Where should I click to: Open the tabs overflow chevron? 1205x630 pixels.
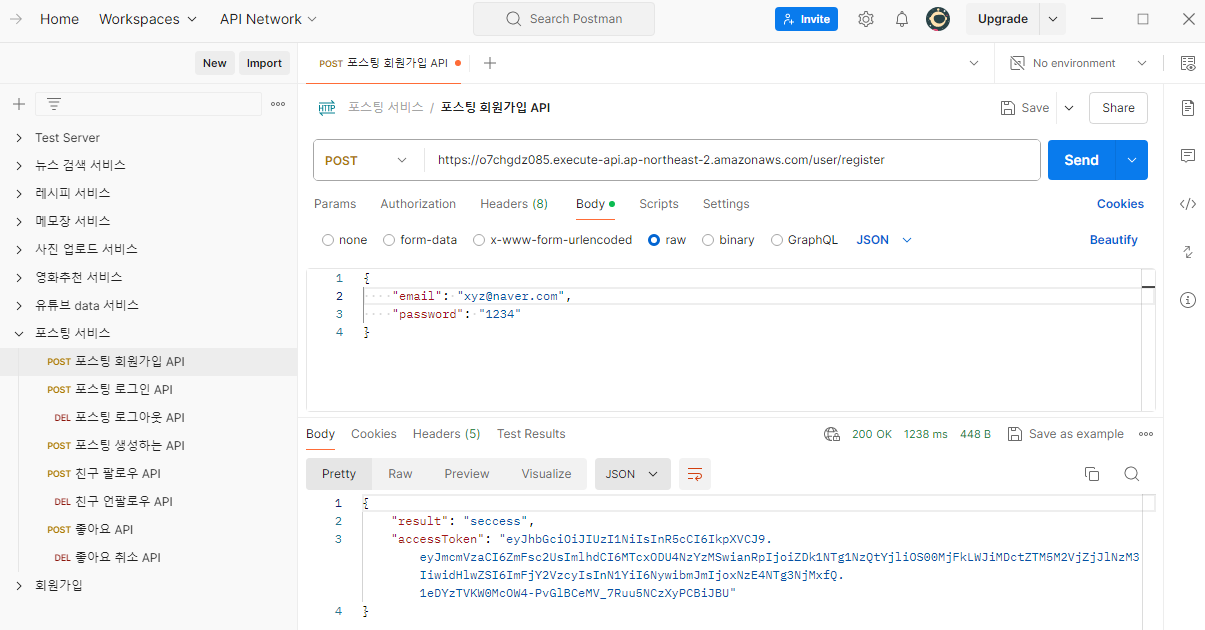[974, 63]
